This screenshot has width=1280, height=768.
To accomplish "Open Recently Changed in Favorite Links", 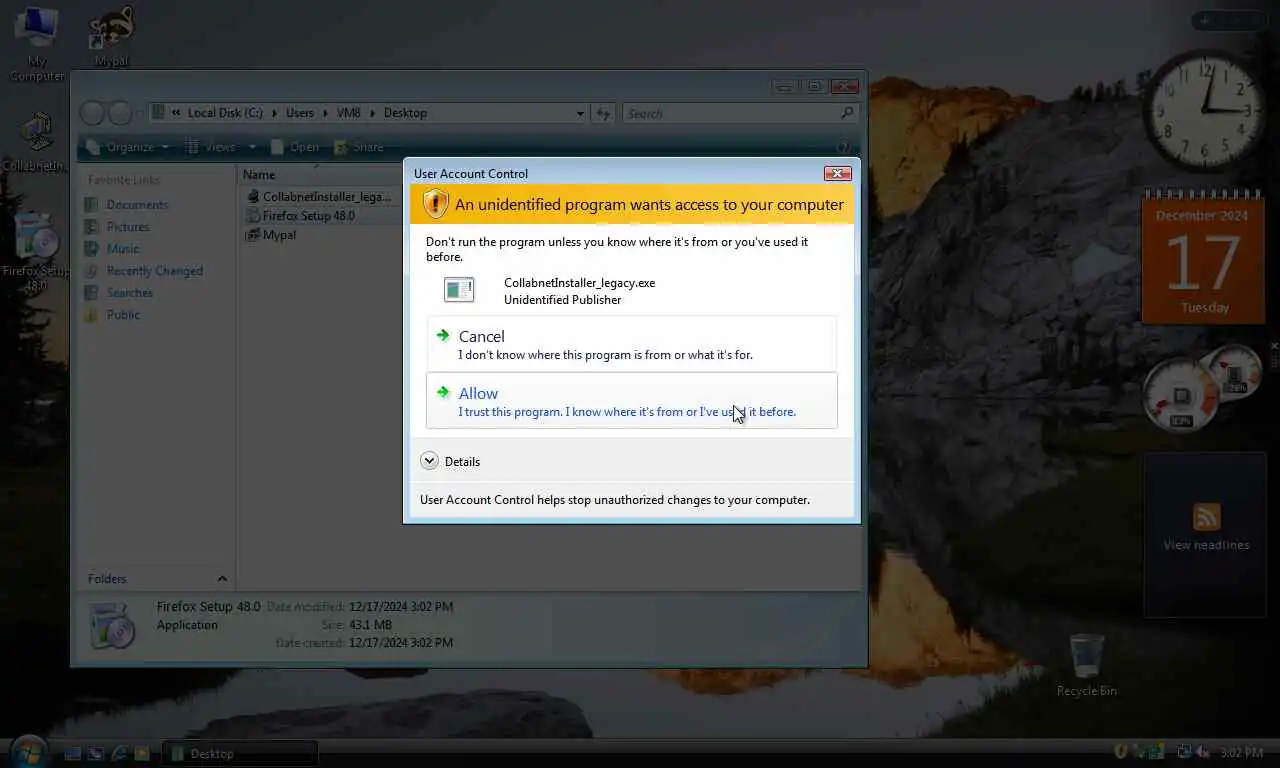I will [x=144, y=270].
